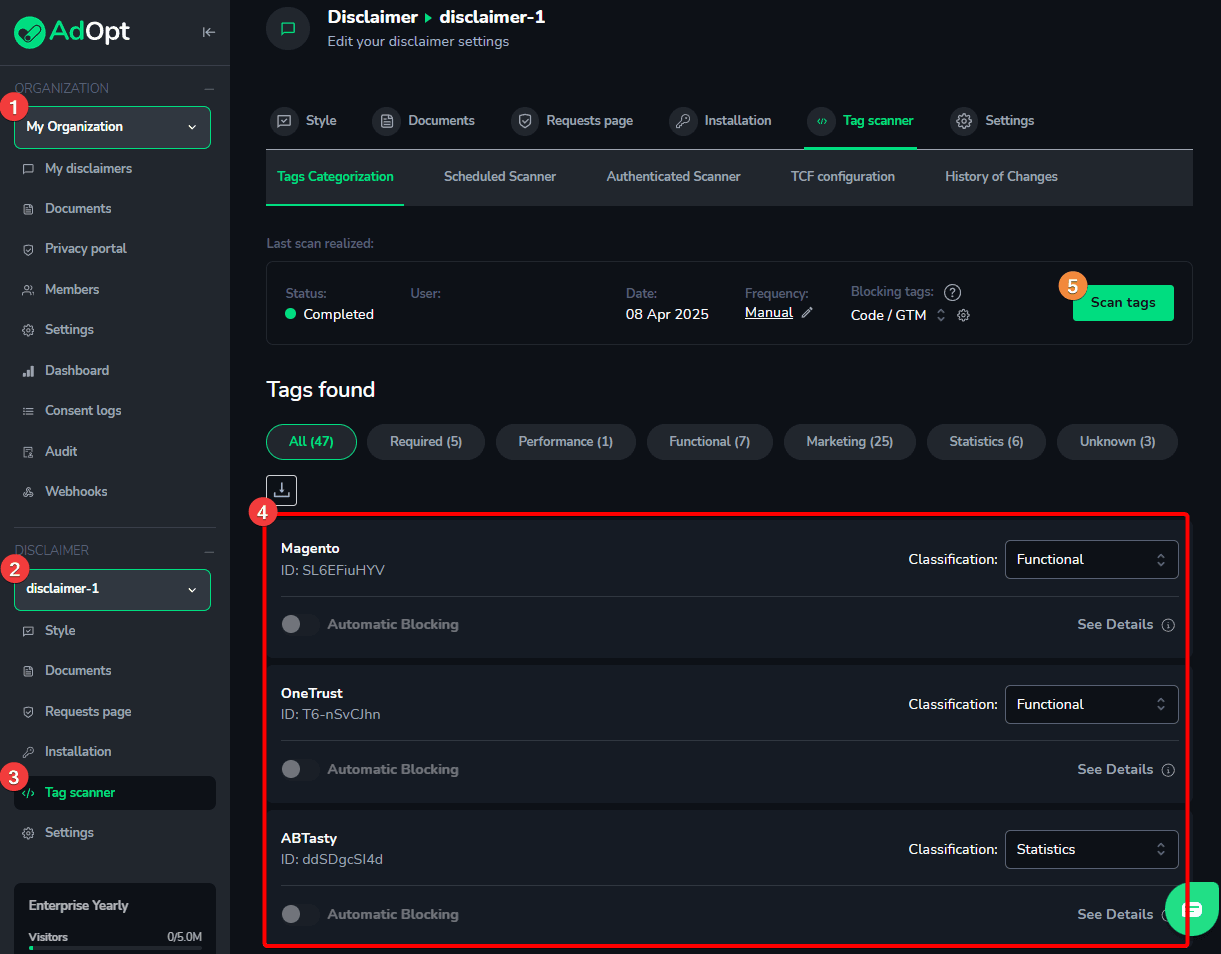Click info icon beside Magento See Details
The width and height of the screenshot is (1221, 954).
pyautogui.click(x=1168, y=625)
